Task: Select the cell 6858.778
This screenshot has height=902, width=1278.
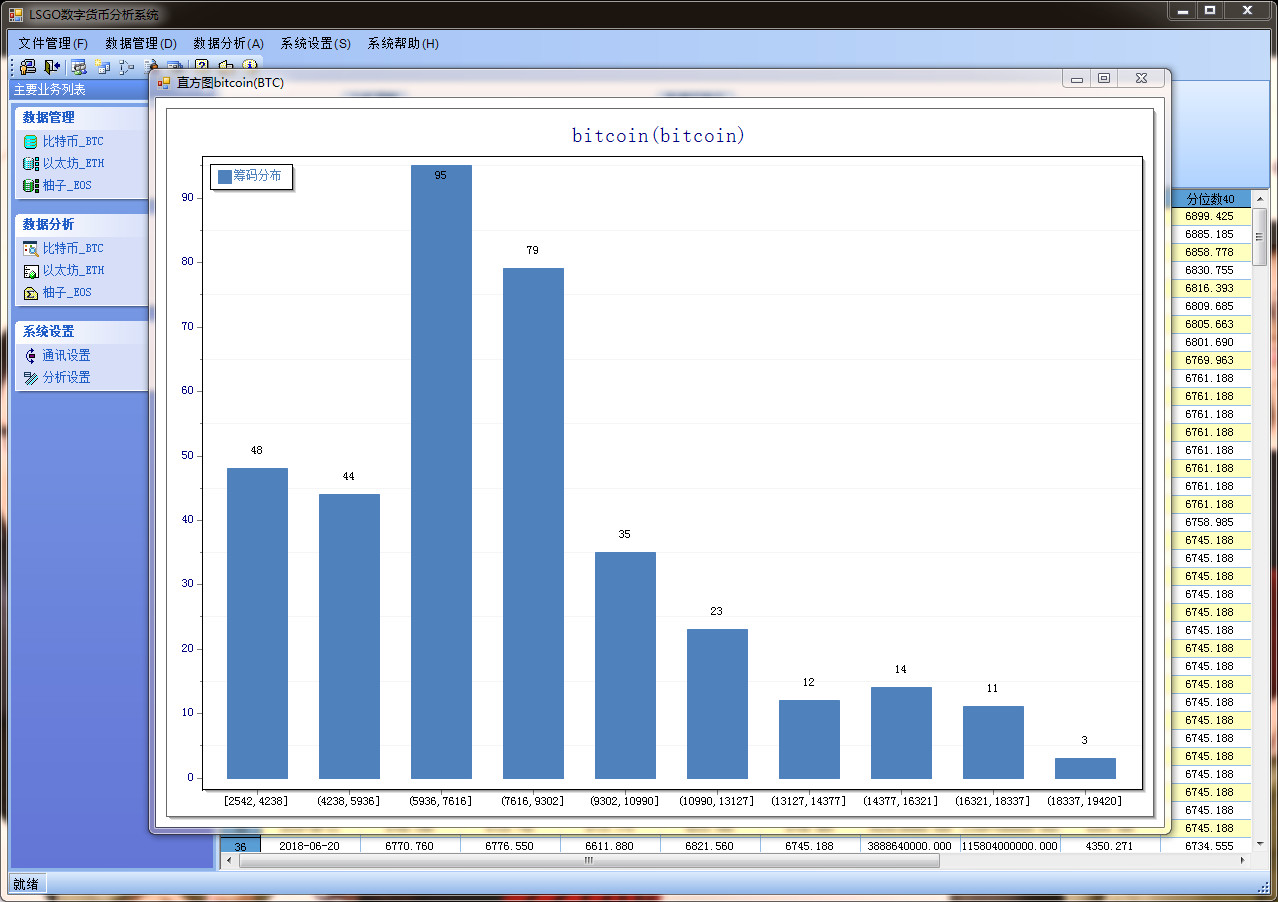Action: tap(1210, 252)
